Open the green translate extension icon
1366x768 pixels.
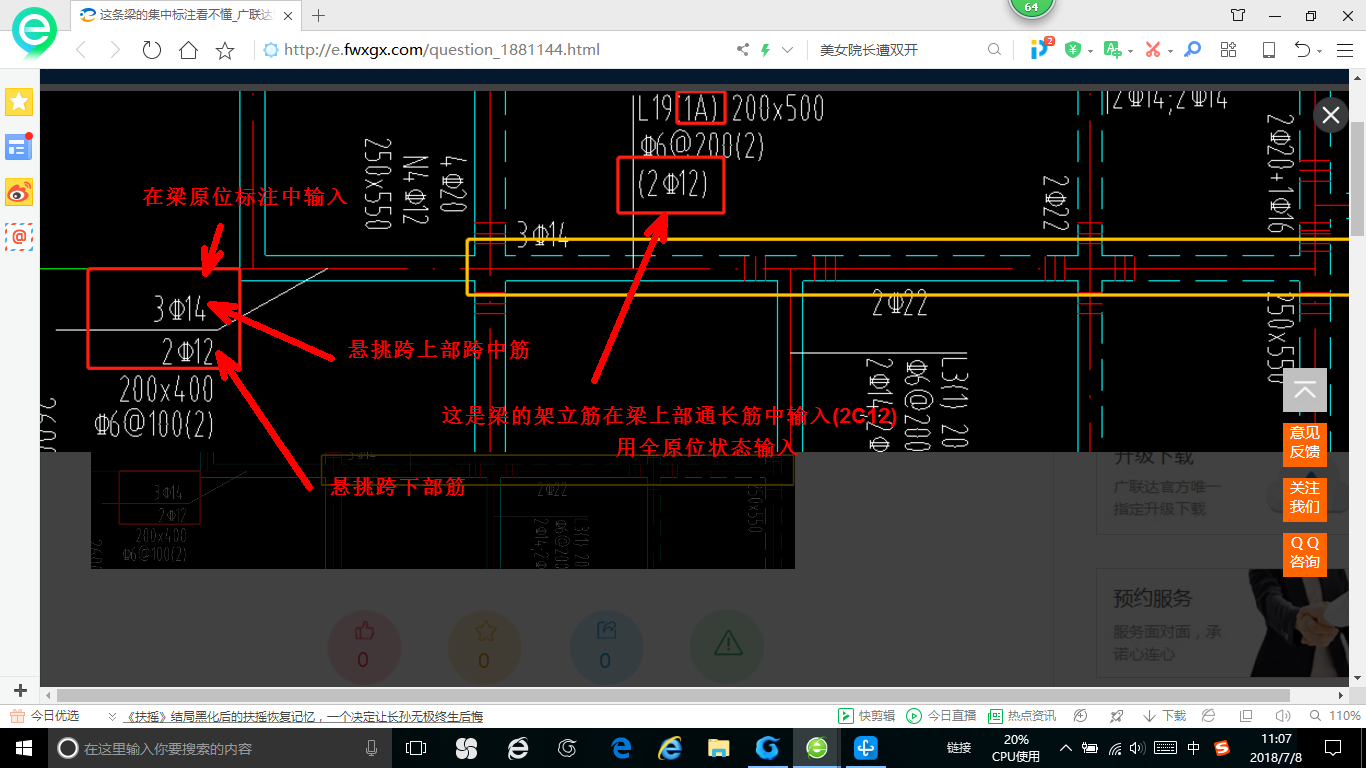pyautogui.click(x=1112, y=50)
